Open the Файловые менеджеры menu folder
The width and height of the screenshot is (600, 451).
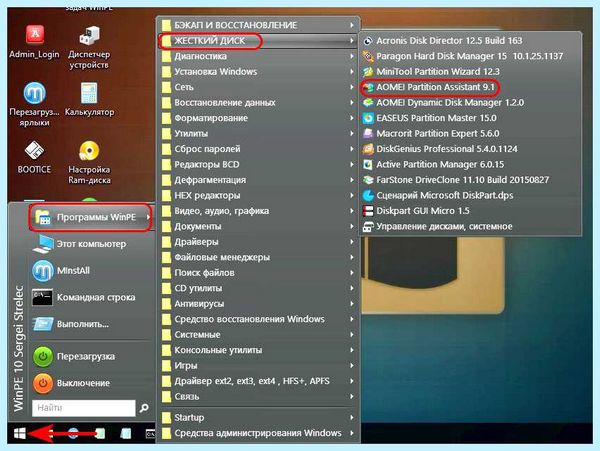pyautogui.click(x=258, y=257)
